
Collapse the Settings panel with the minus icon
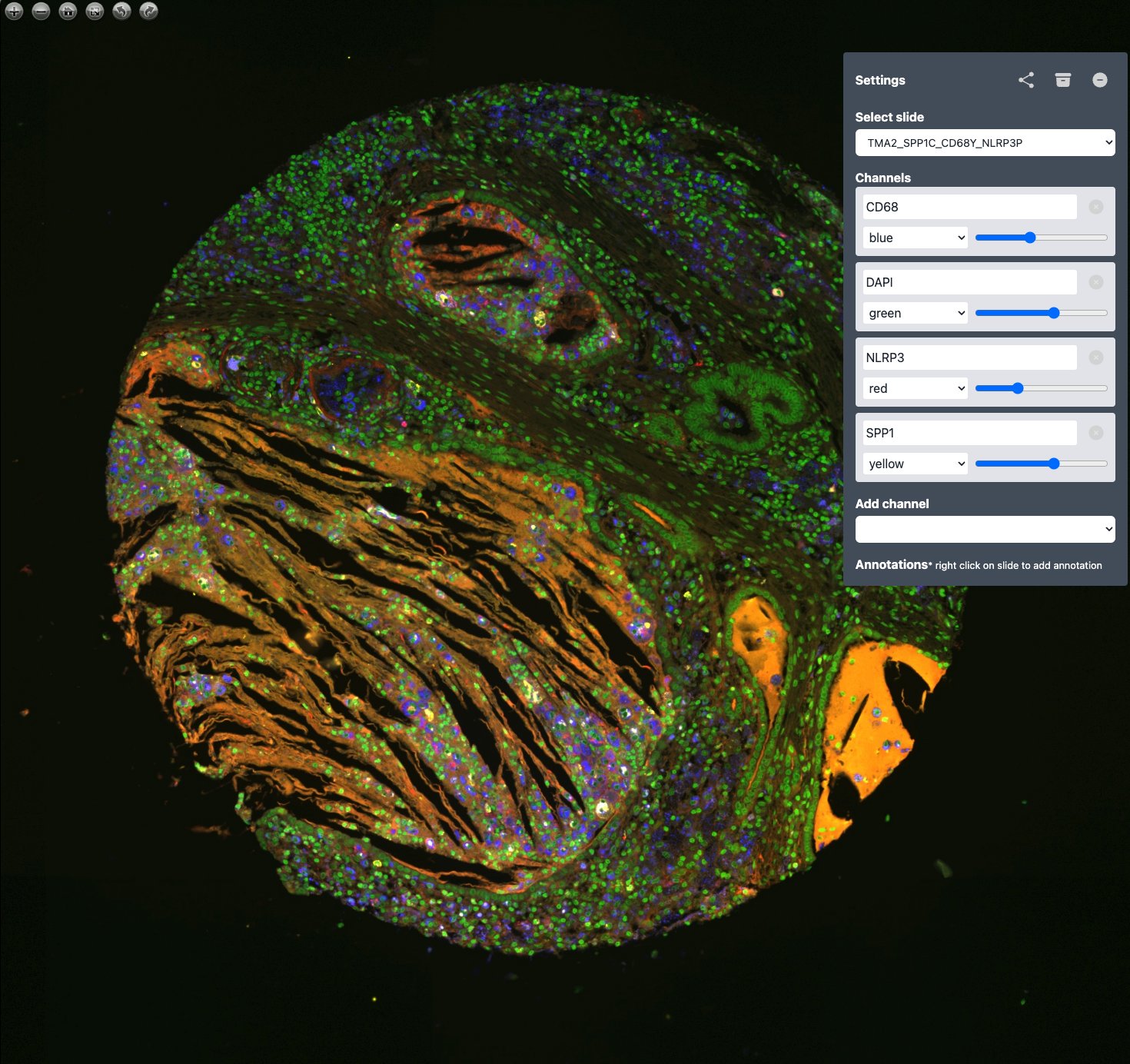(x=1100, y=80)
